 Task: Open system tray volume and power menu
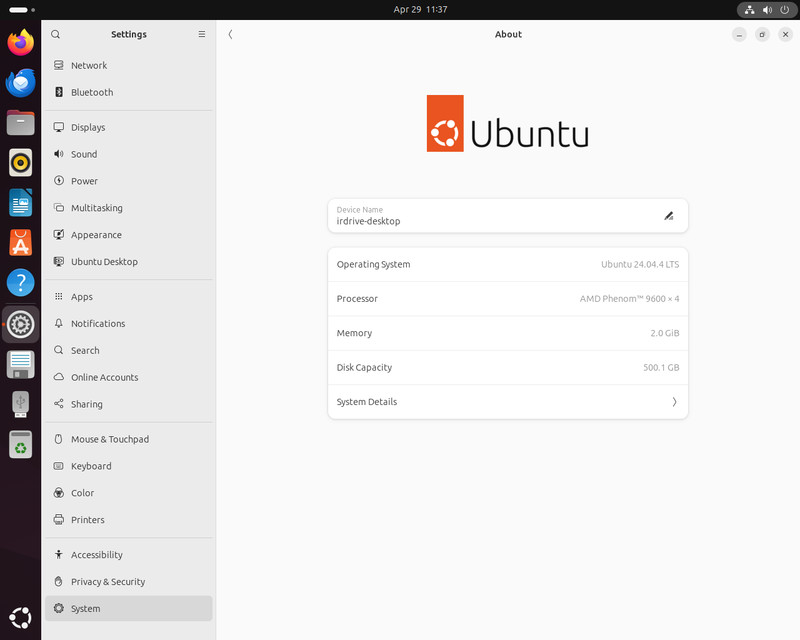click(x=767, y=10)
